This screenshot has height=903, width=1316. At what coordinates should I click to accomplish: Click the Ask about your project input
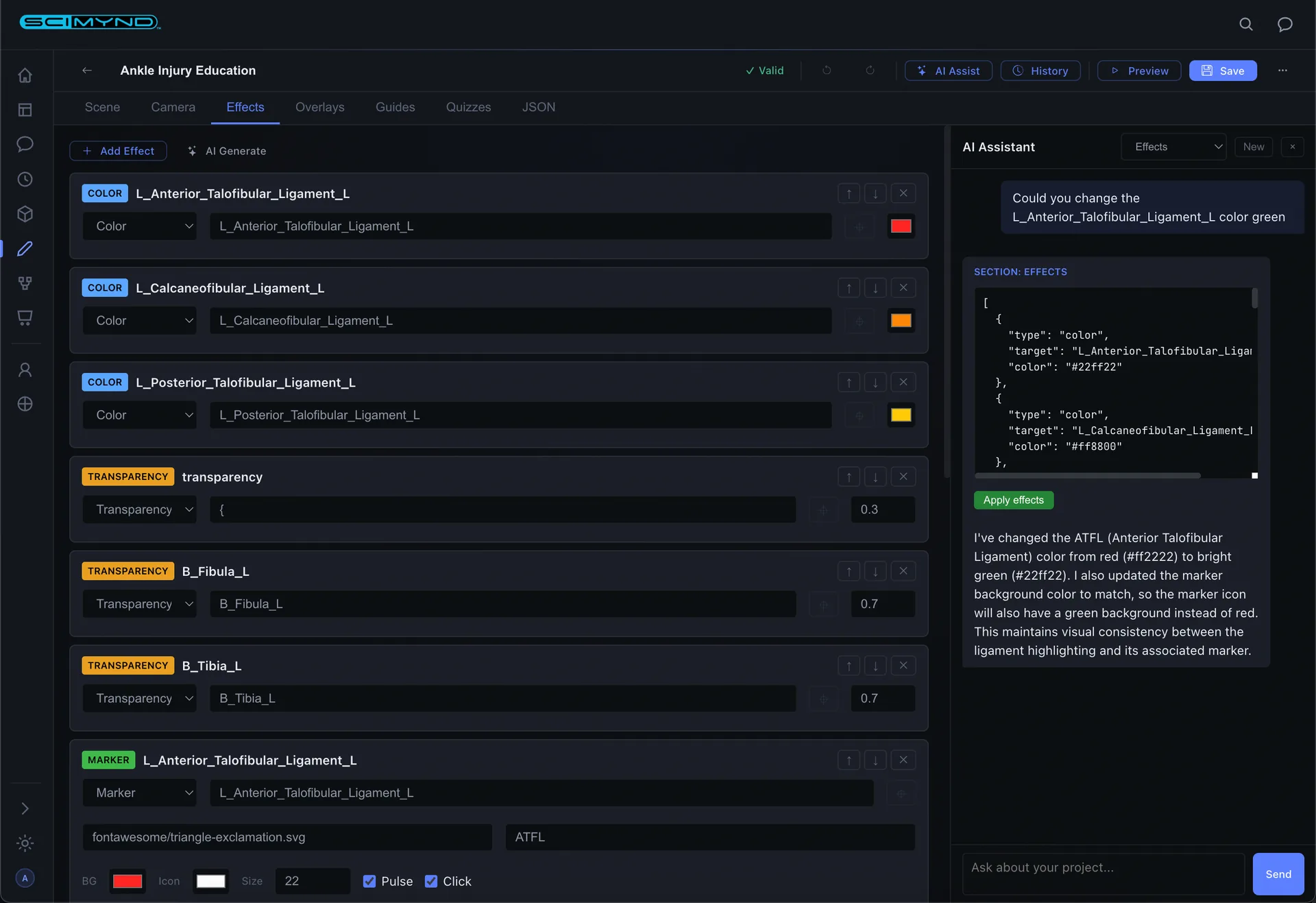coord(1102,874)
